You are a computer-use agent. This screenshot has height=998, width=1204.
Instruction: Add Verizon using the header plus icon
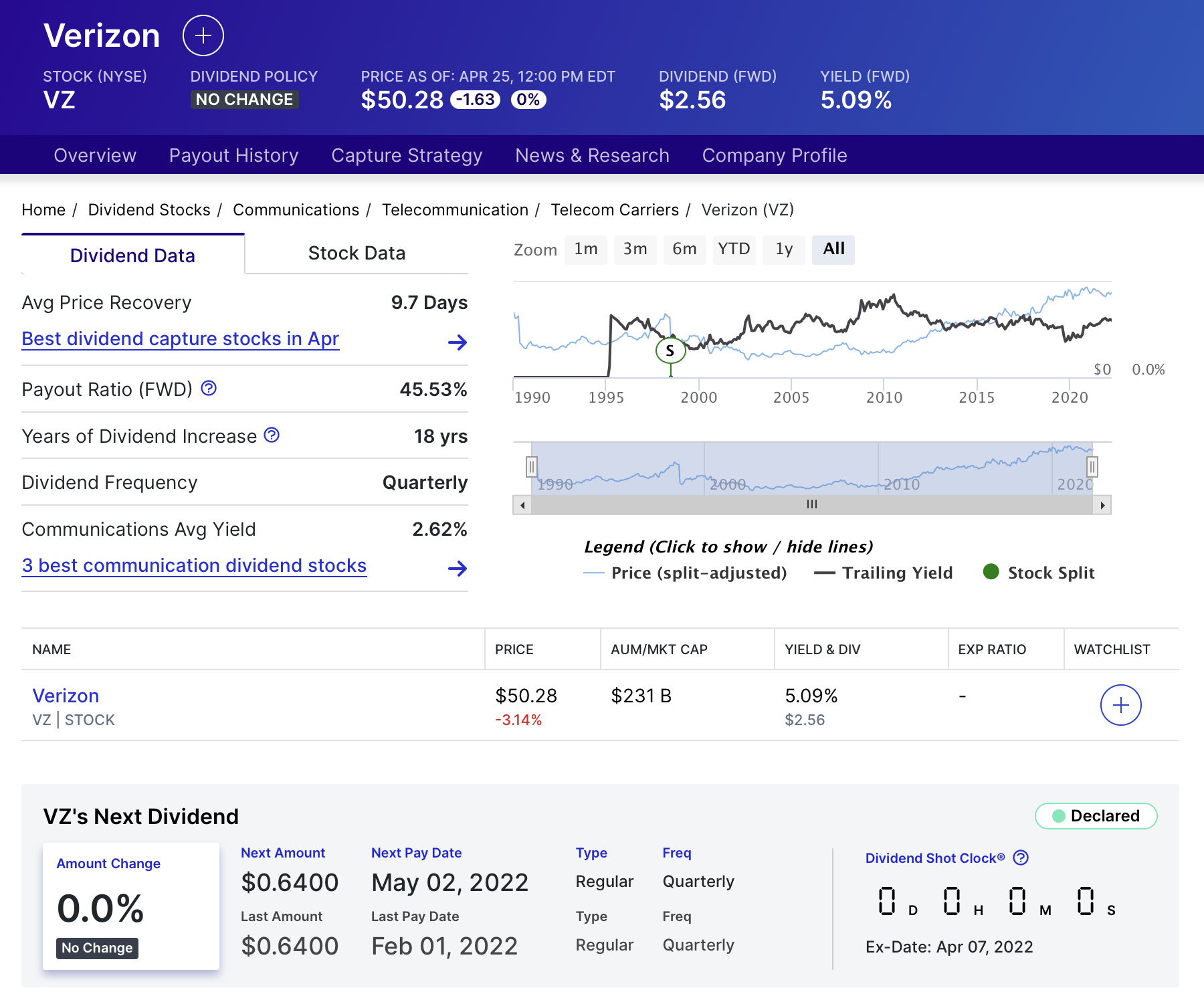[203, 35]
